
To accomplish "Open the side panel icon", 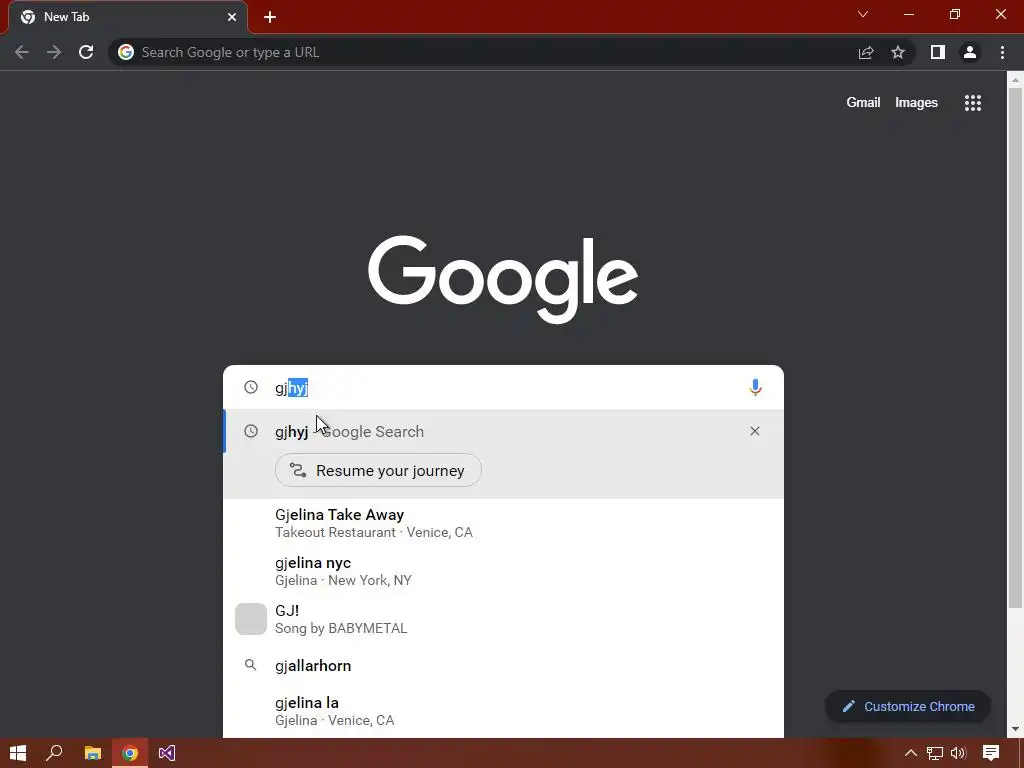I will click(938, 52).
